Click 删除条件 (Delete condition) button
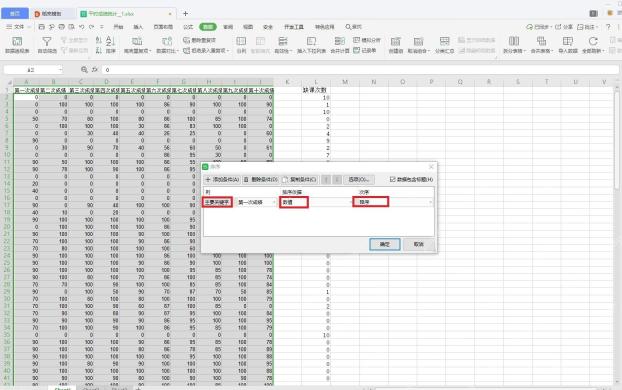This screenshot has width=622, height=390. pyautogui.click(x=261, y=179)
